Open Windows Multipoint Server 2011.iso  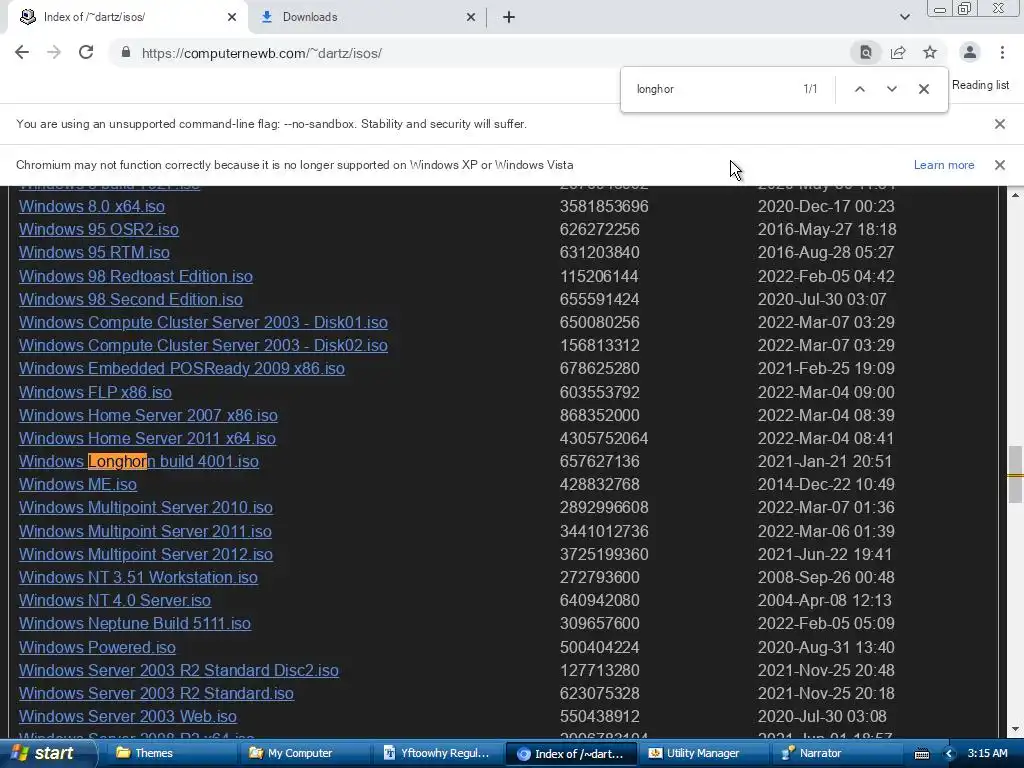[145, 531]
